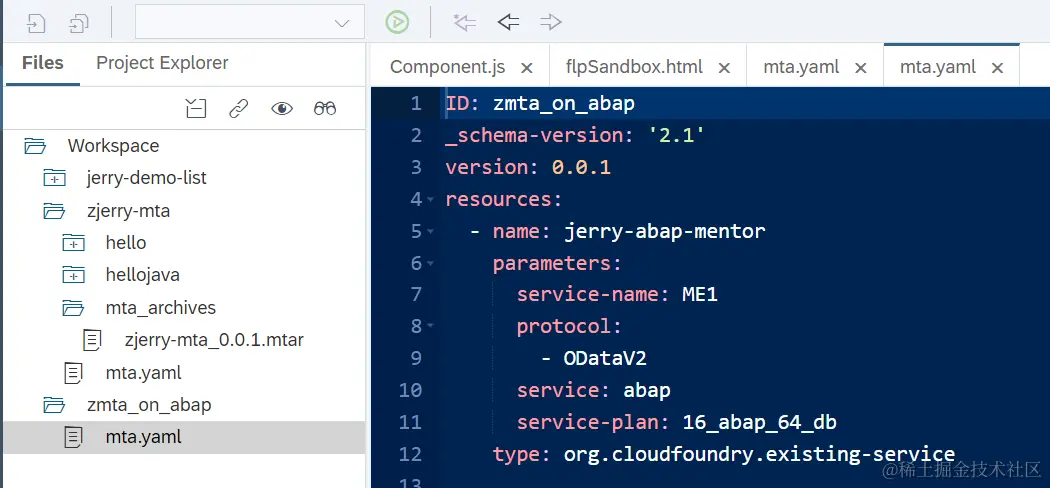Fold the protocol block at line 8
Image resolution: width=1050 pixels, height=488 pixels.
[431, 327]
